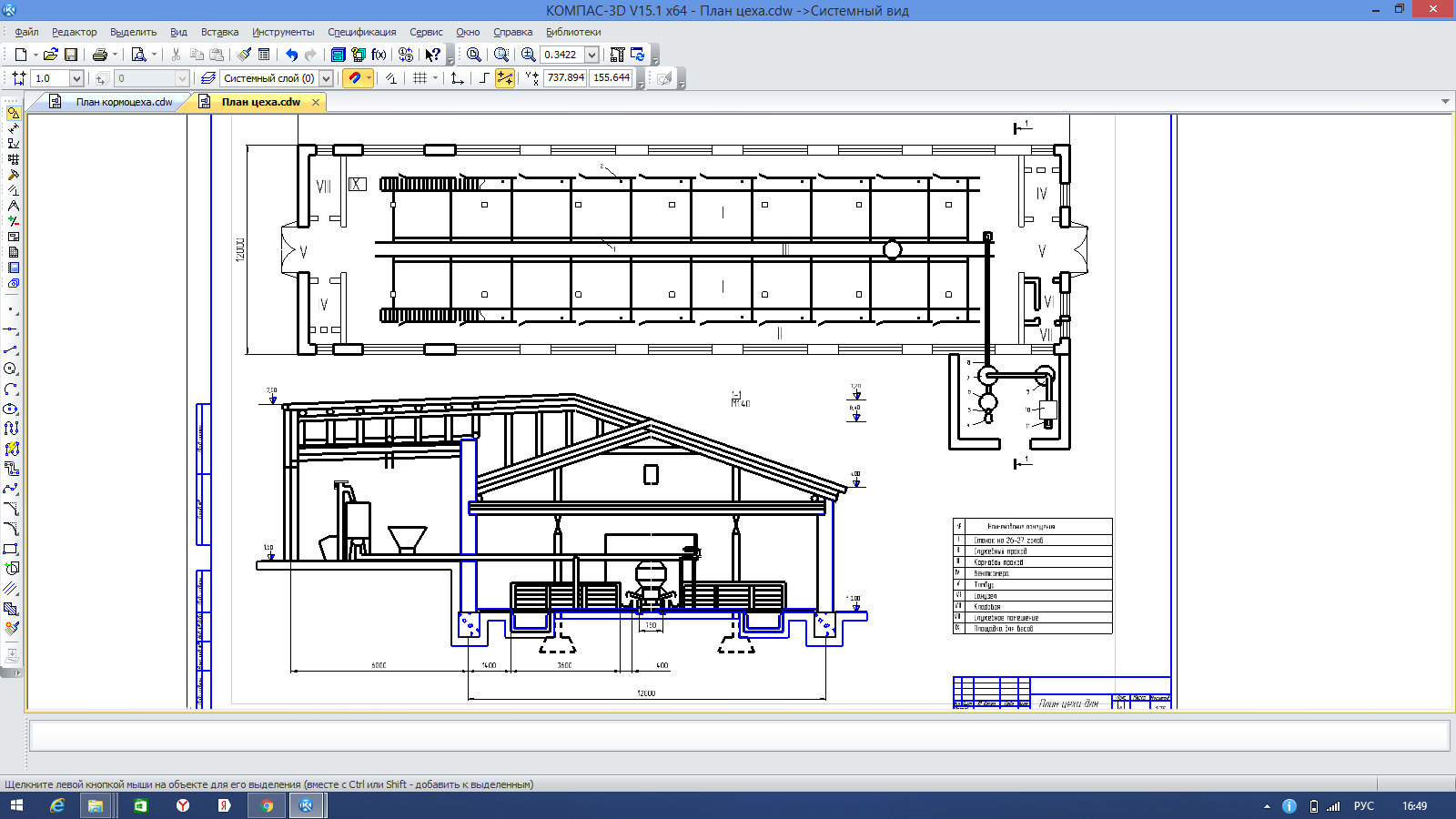The height and width of the screenshot is (819, 1456).
Task: Toggle orthogonal drawing mode
Action: pyautogui.click(x=484, y=78)
